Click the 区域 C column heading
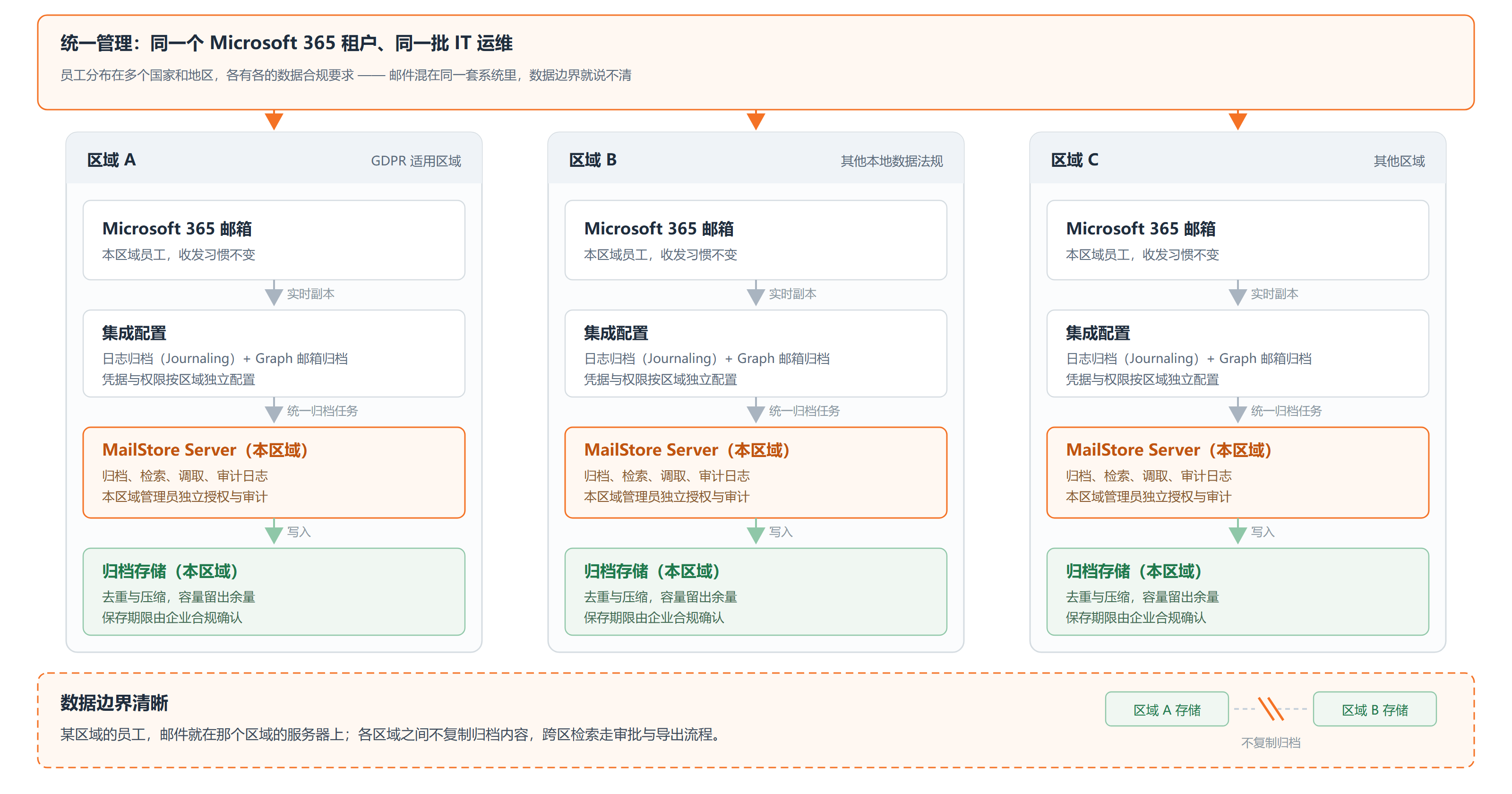This screenshot has width=1512, height=794. pos(1075,160)
